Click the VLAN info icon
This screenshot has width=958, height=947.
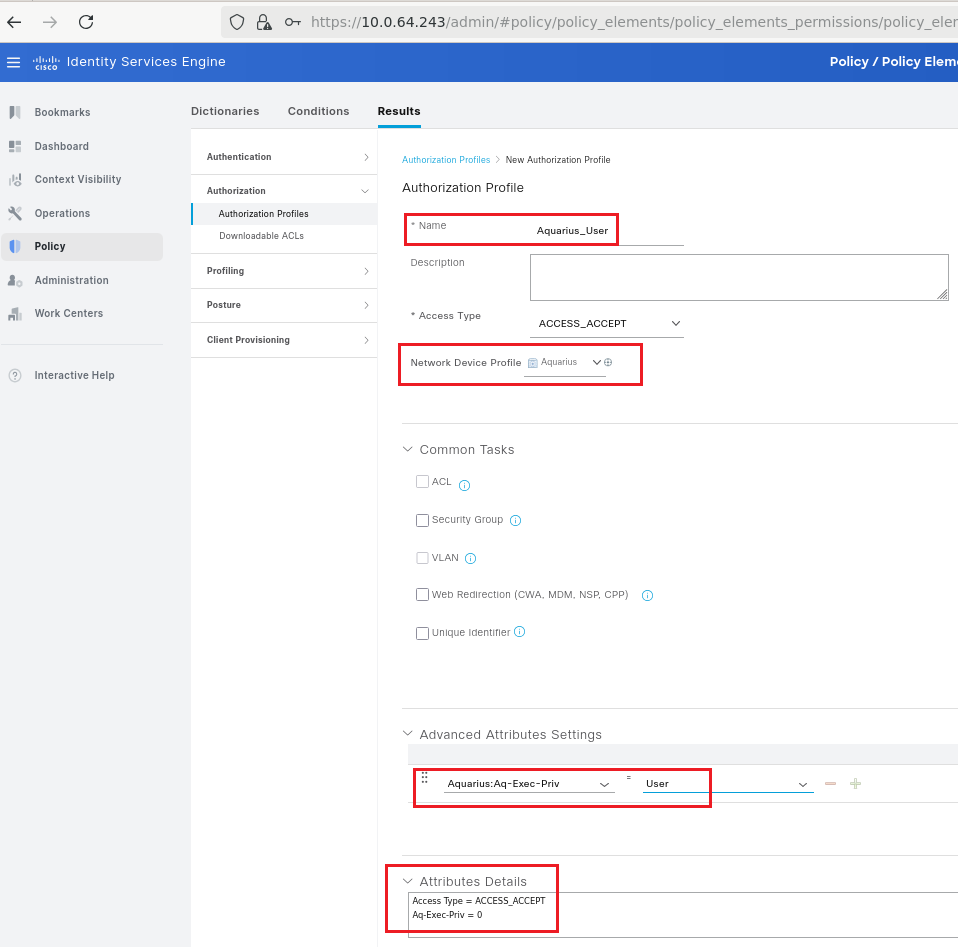(x=470, y=558)
